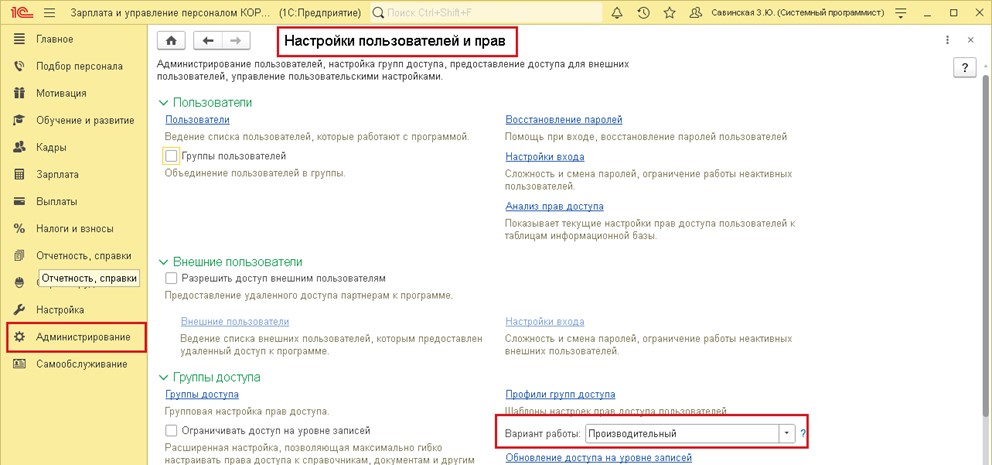This screenshot has height=465, width=992.
Task: Open the Пользователи link
Action: (197, 120)
